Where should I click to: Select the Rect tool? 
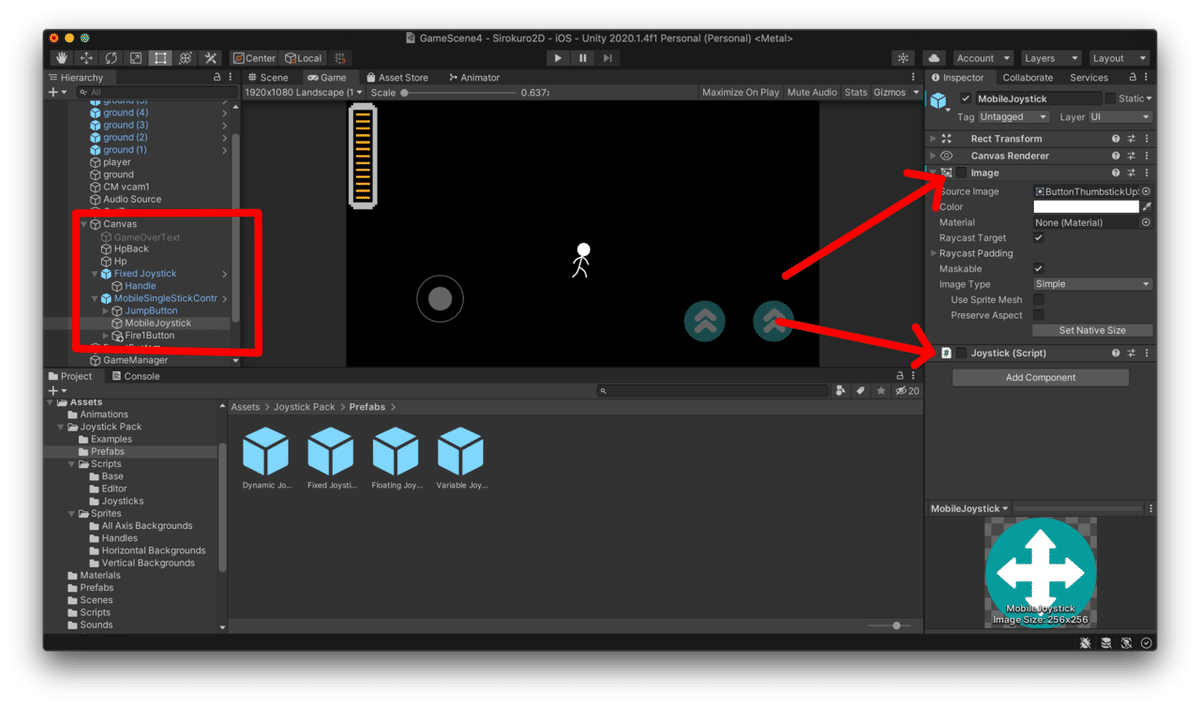tap(160, 58)
